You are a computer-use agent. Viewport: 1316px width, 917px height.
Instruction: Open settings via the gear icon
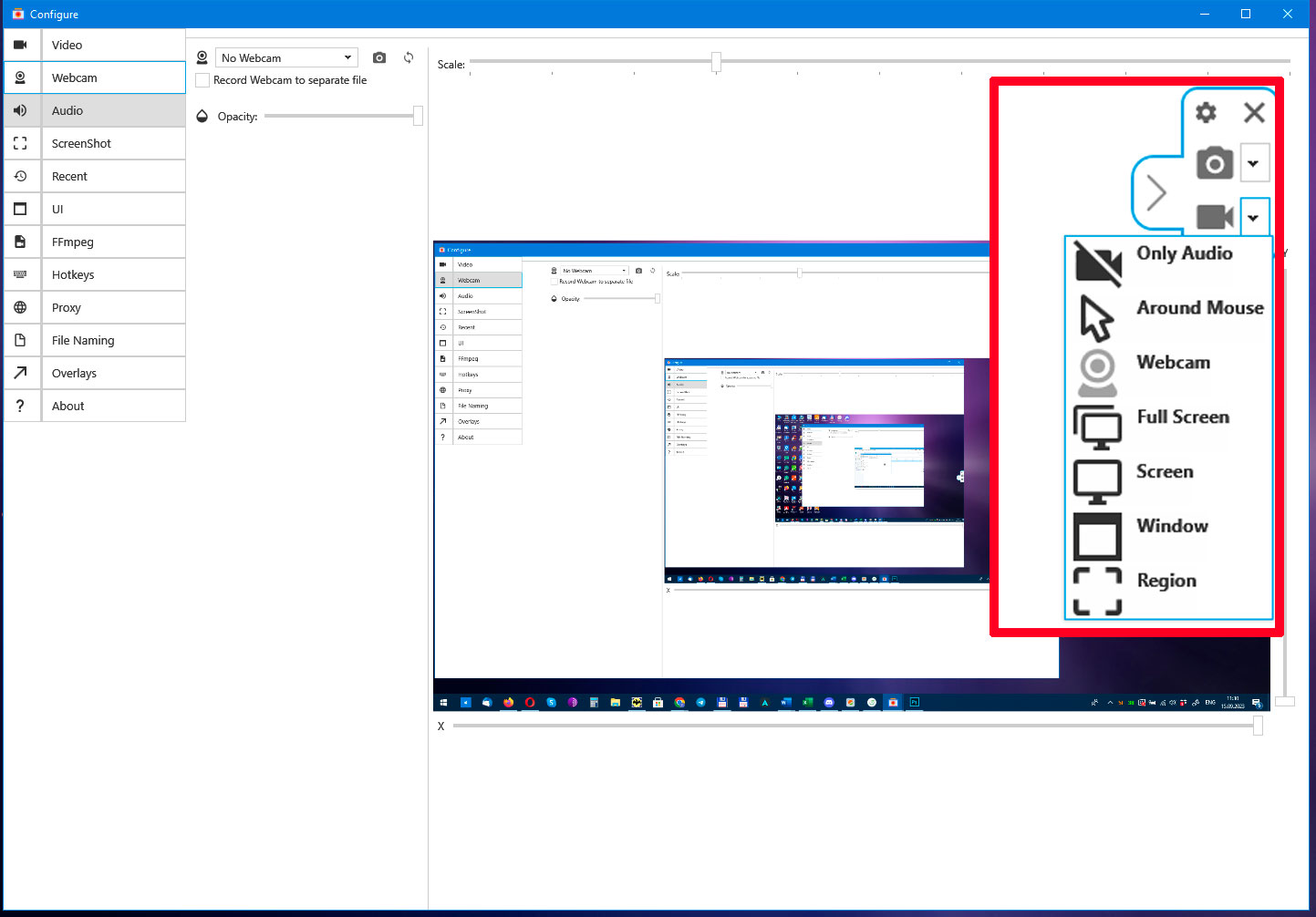[x=1206, y=112]
